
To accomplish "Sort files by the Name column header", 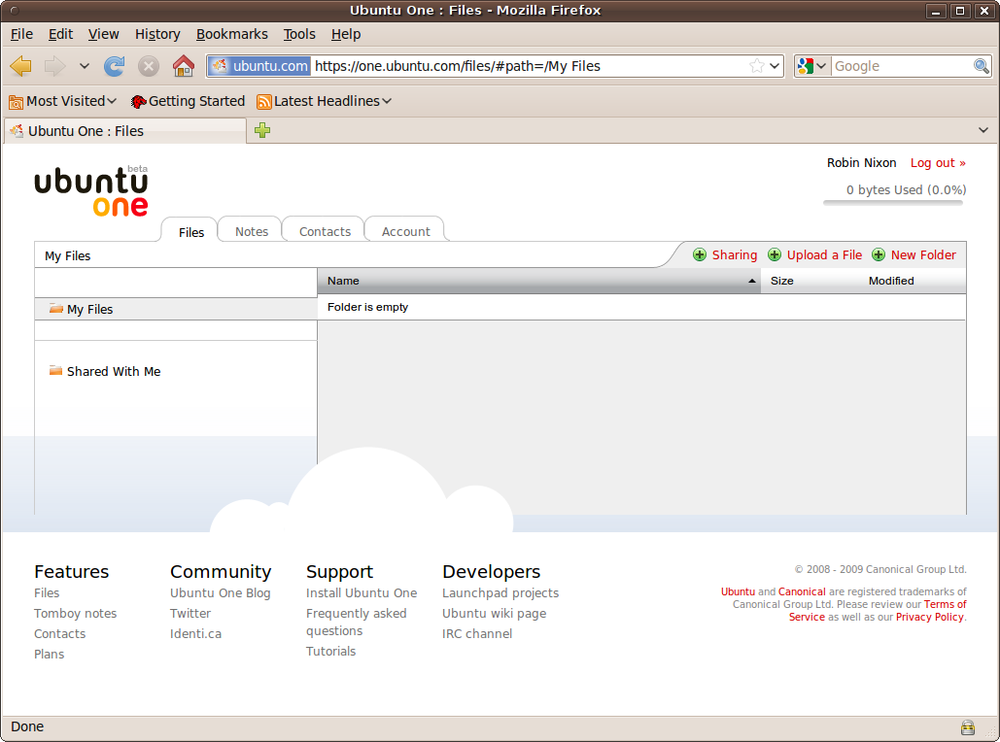I will click(x=343, y=281).
